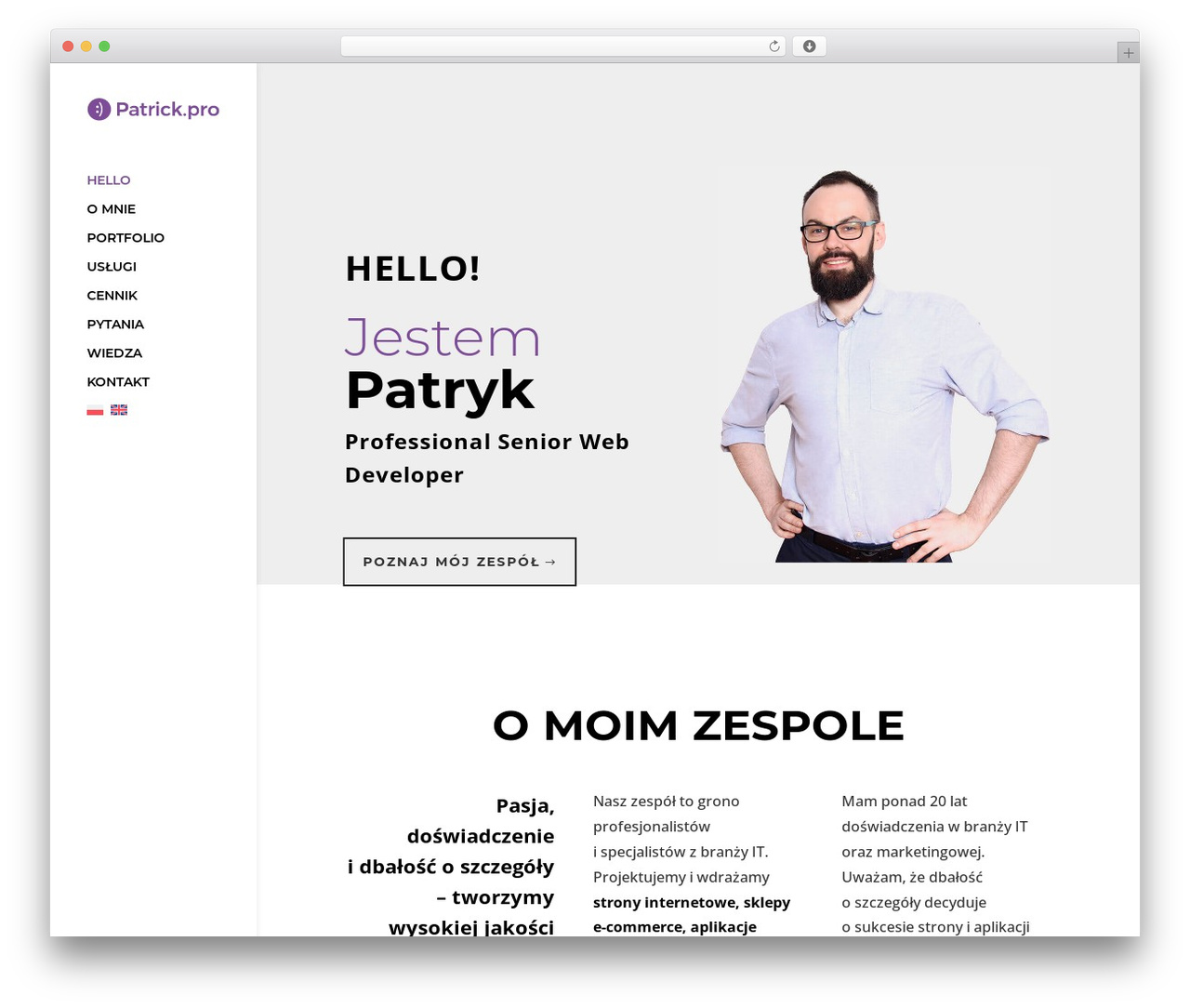
Task: Maximize the window using the green button
Action: tap(104, 46)
